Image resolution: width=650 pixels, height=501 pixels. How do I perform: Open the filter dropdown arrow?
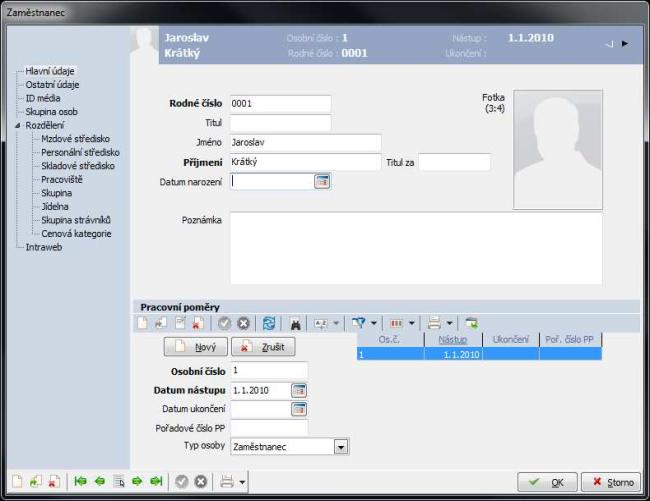click(374, 323)
